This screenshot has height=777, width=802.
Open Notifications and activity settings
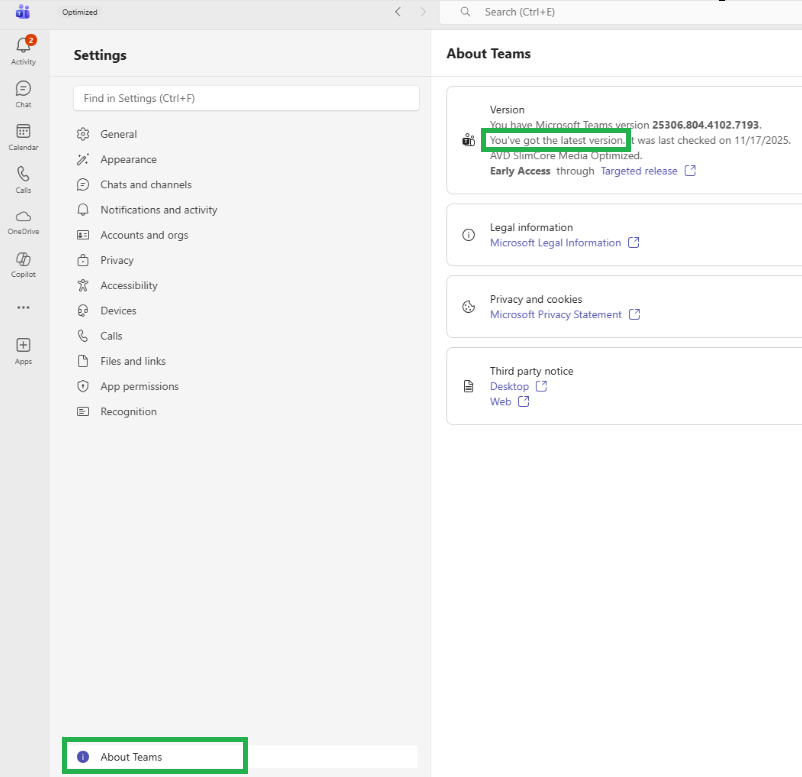click(247, 210)
